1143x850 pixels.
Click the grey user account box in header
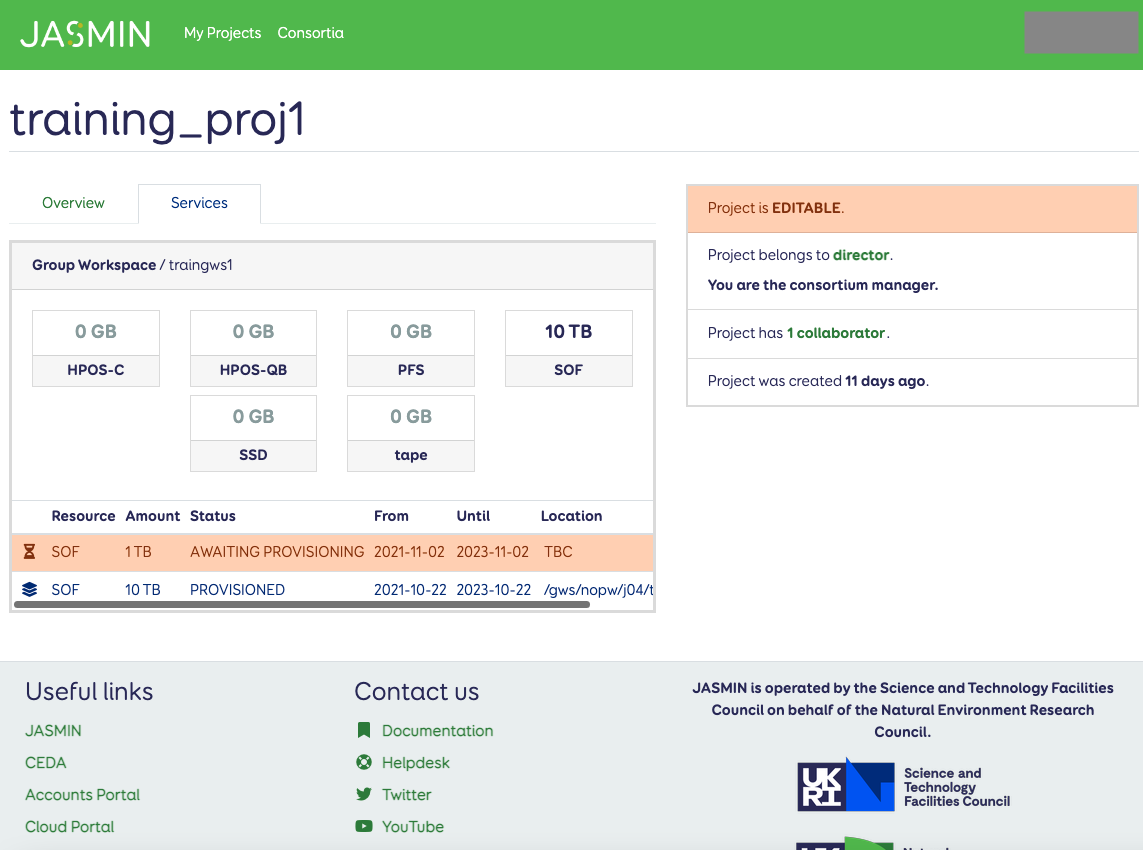coord(1081,33)
